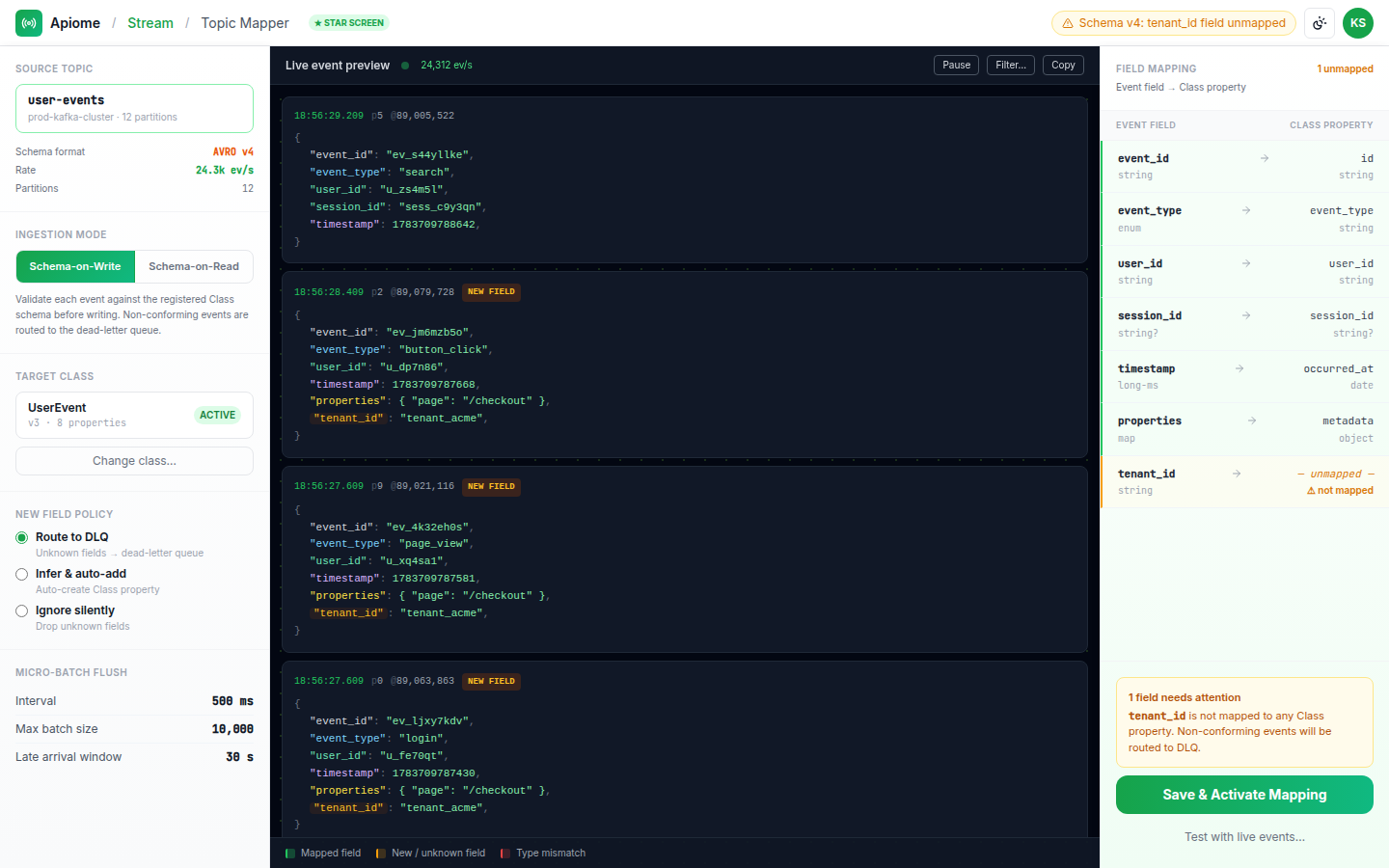Select the user-events source topic card

pyautogui.click(x=134, y=108)
